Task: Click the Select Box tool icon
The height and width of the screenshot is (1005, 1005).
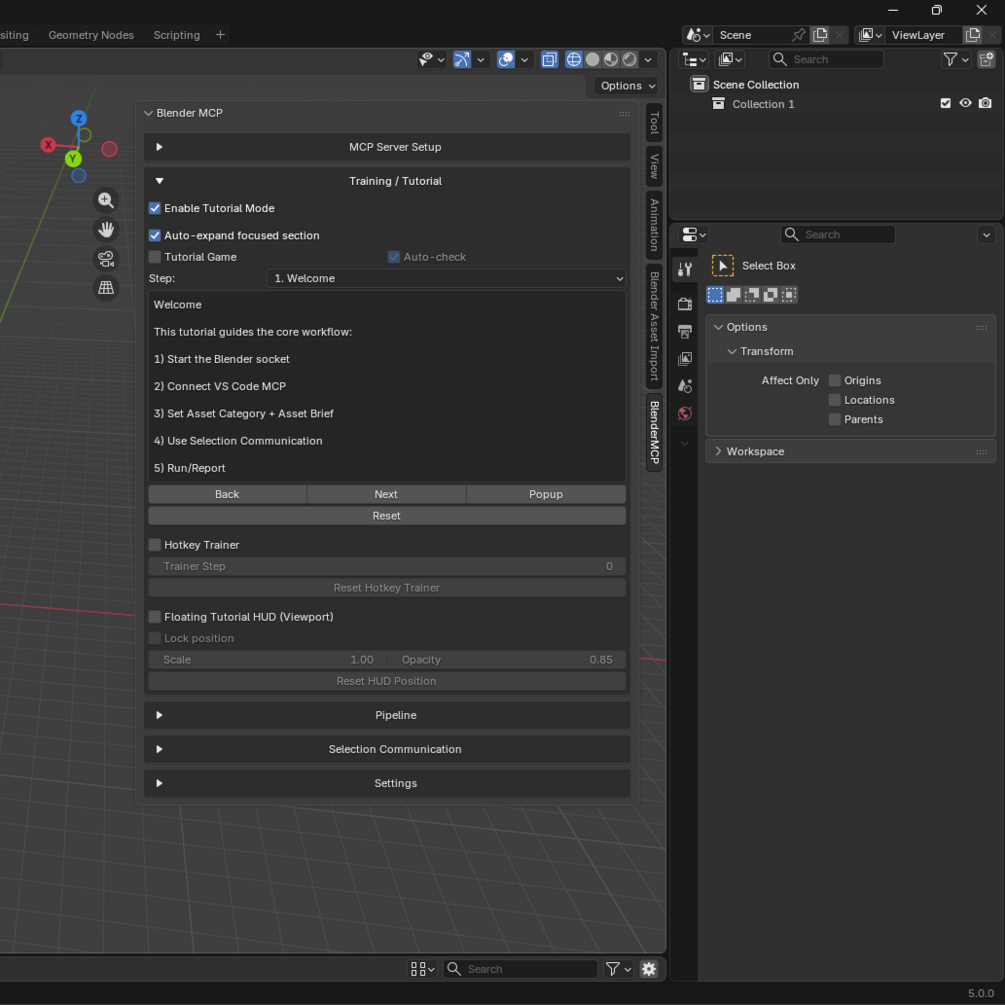Action: (722, 265)
